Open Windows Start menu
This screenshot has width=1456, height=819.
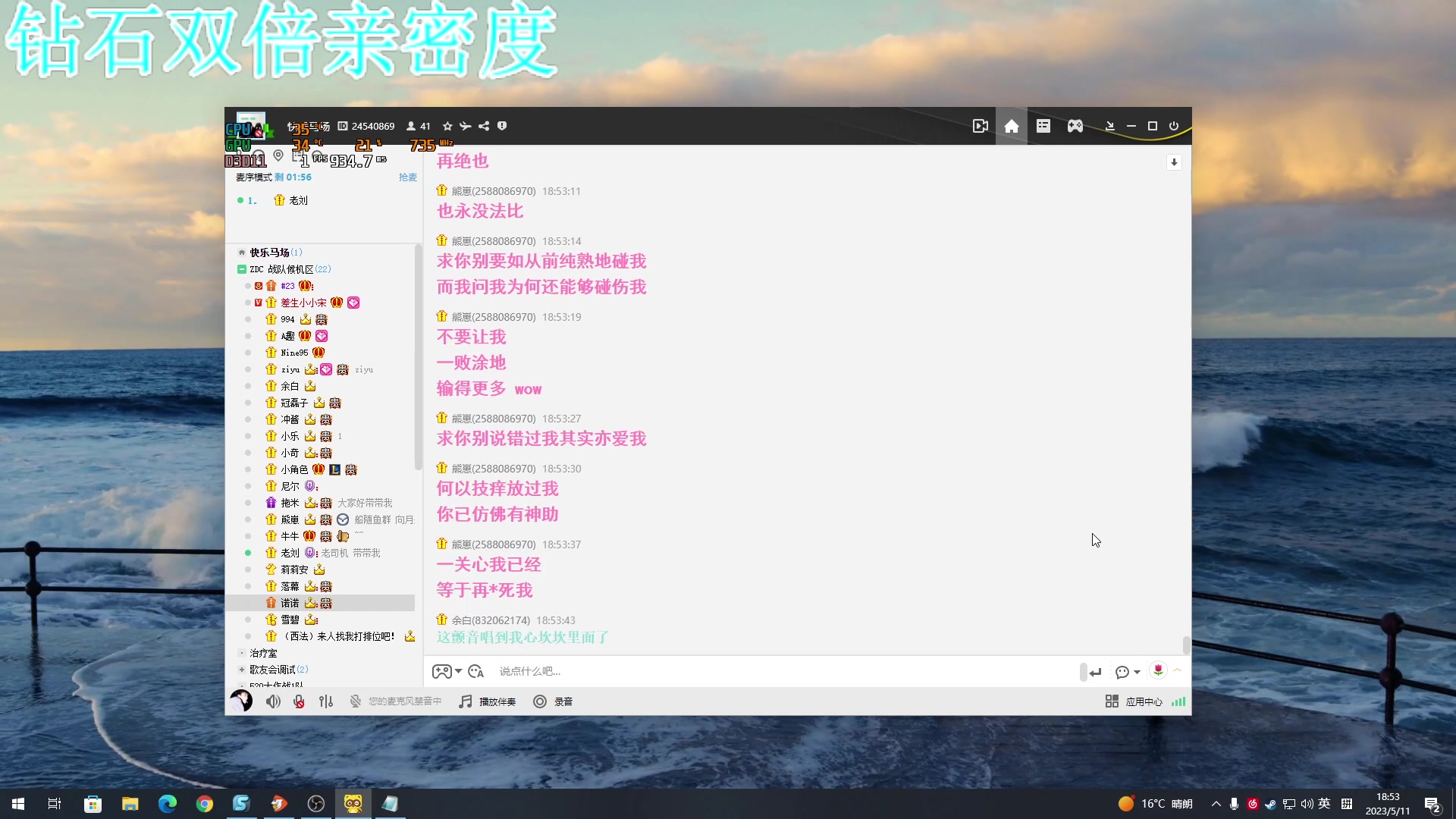tap(18, 804)
